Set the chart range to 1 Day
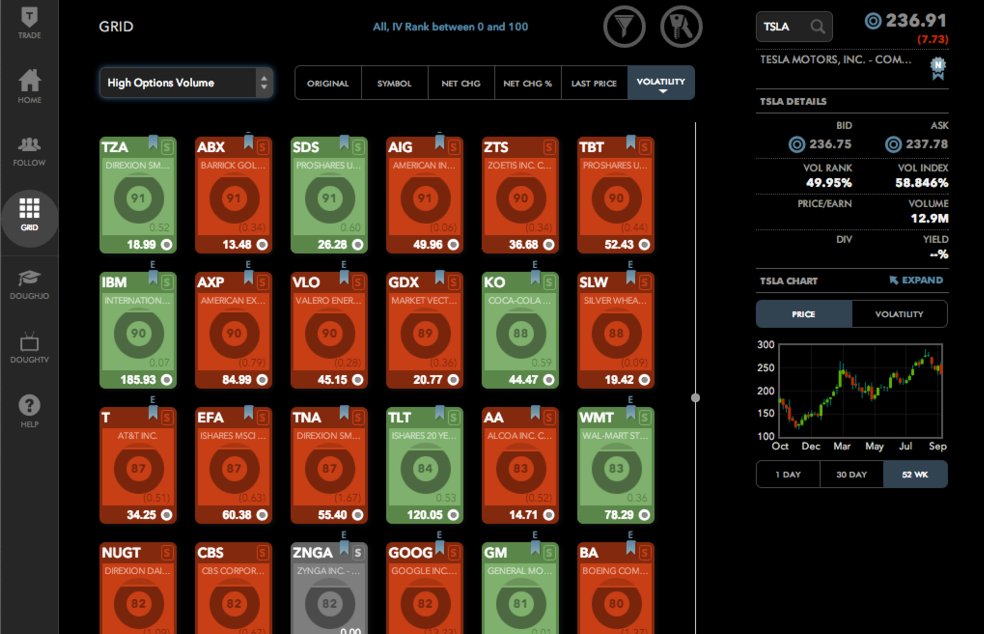This screenshot has height=634, width=984. [788, 475]
